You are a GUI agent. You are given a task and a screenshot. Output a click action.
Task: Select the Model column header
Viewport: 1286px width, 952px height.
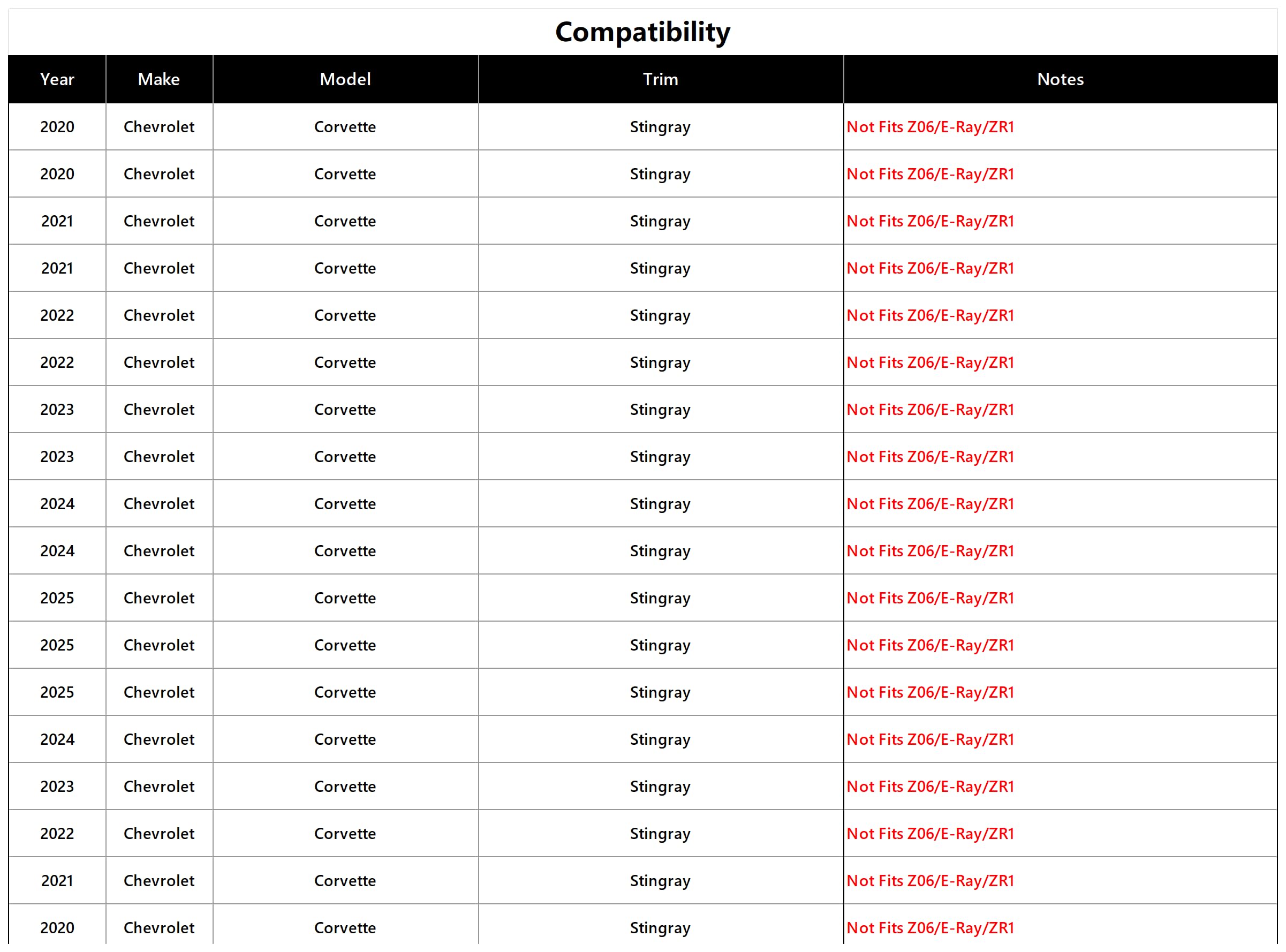point(345,80)
